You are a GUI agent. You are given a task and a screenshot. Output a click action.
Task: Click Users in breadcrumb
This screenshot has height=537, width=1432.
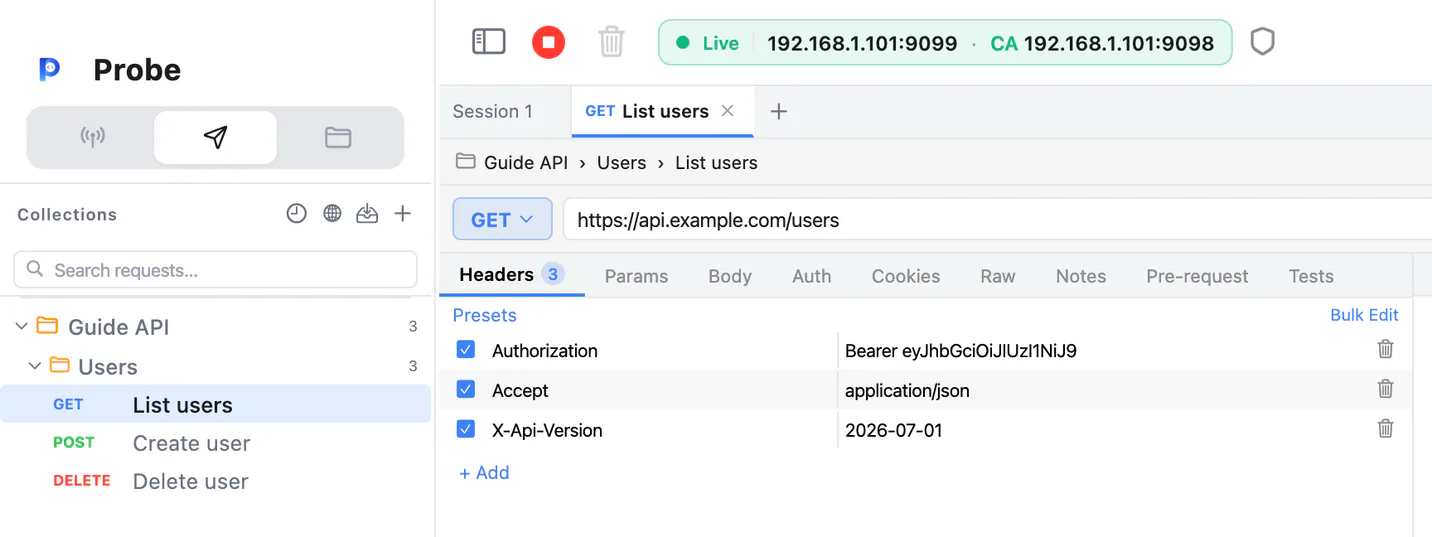click(622, 162)
